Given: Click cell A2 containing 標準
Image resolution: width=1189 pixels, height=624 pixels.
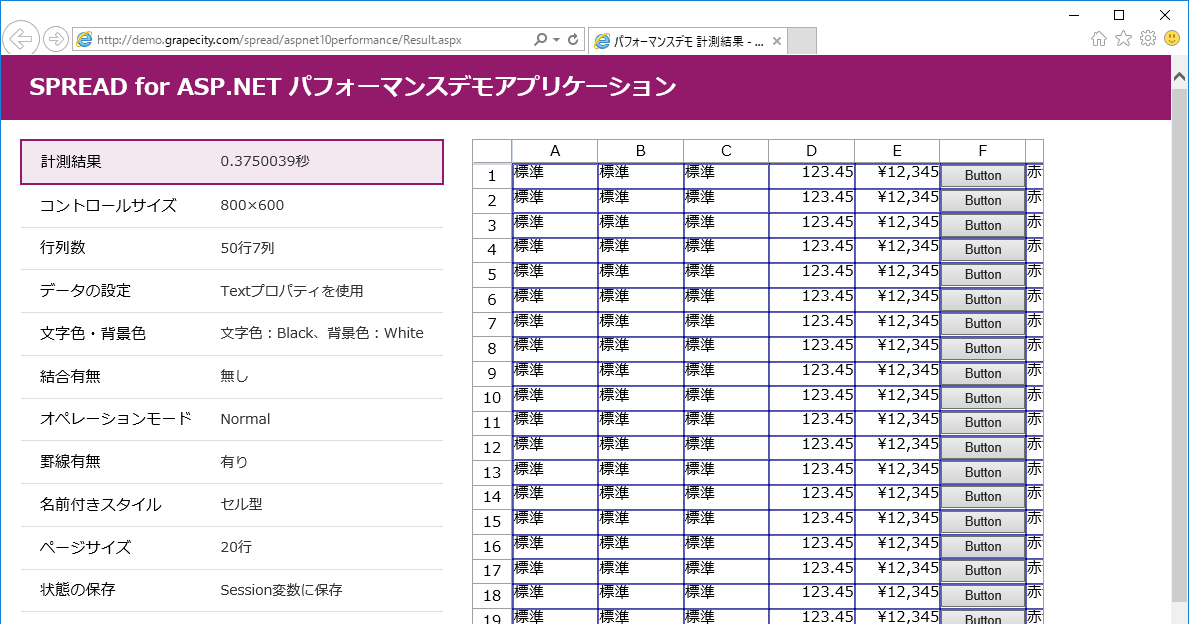Looking at the screenshot, I should (555, 201).
